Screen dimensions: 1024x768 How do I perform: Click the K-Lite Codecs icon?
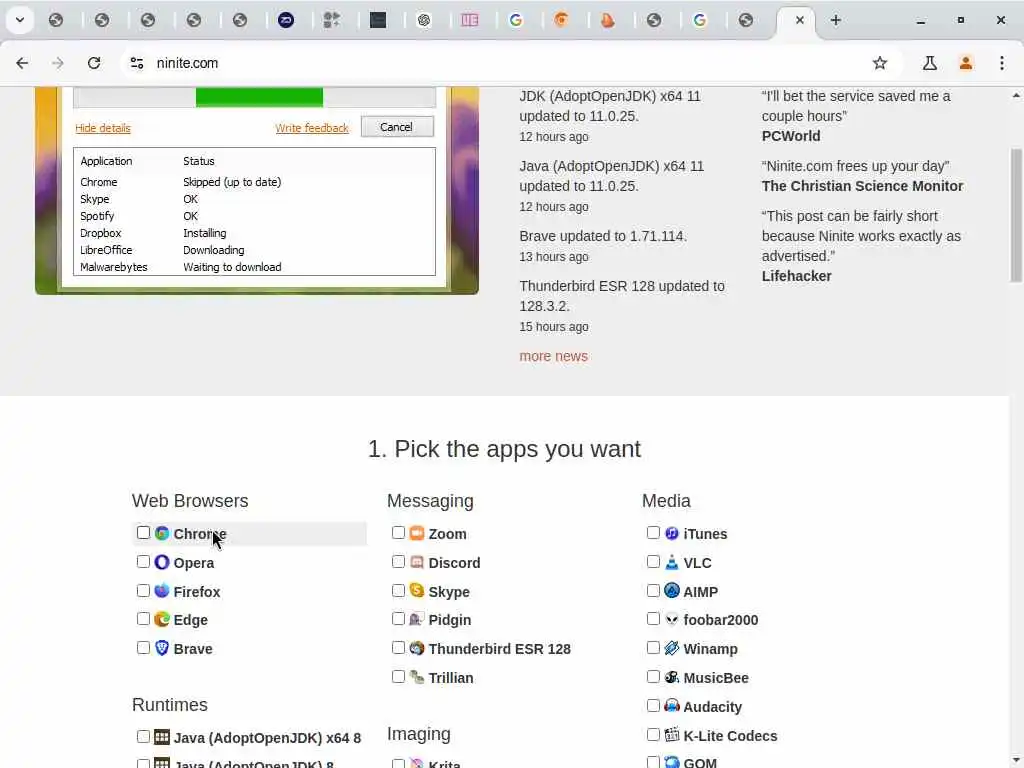(x=672, y=735)
